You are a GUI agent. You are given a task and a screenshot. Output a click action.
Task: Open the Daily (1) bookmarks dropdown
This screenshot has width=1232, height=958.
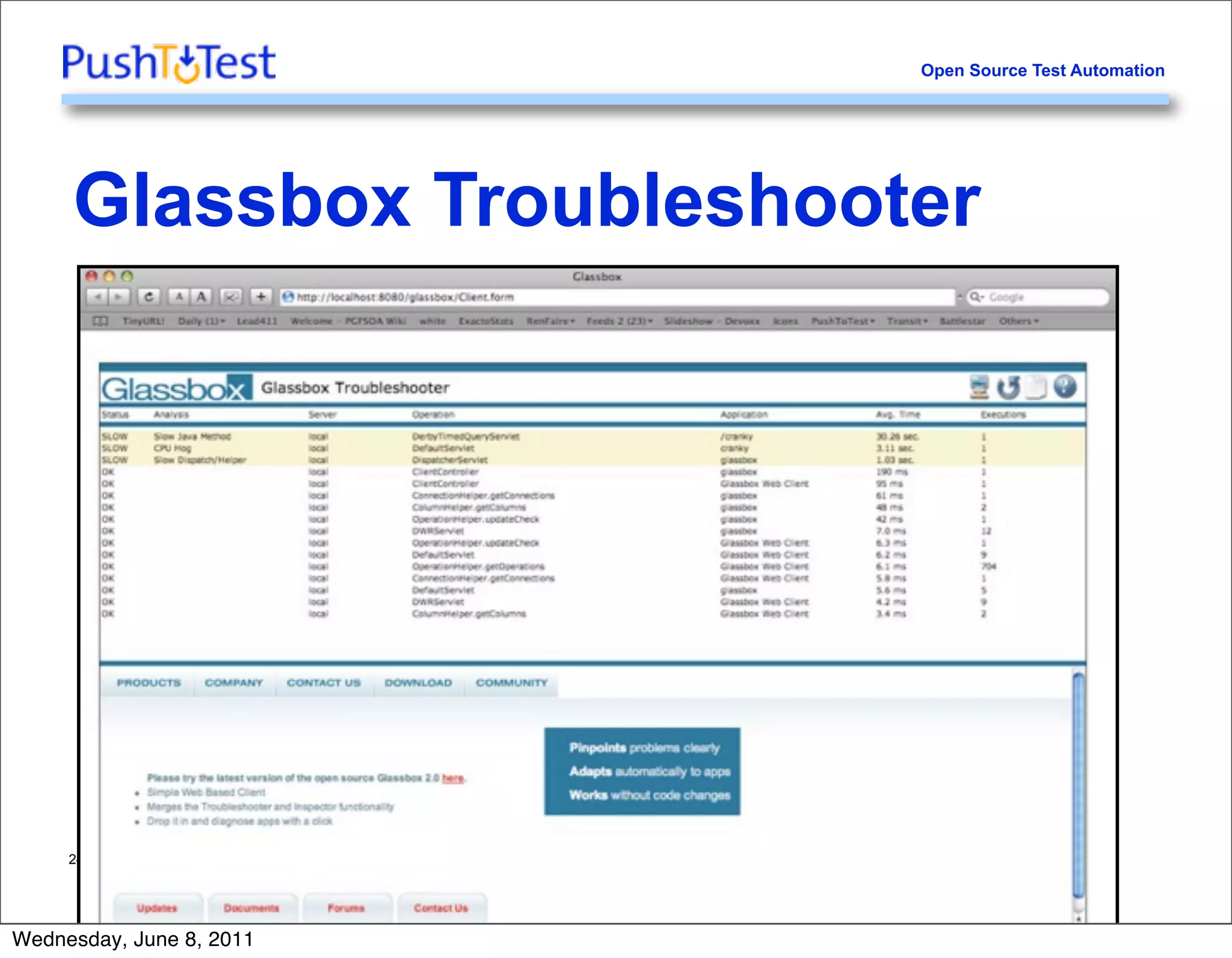[x=202, y=321]
